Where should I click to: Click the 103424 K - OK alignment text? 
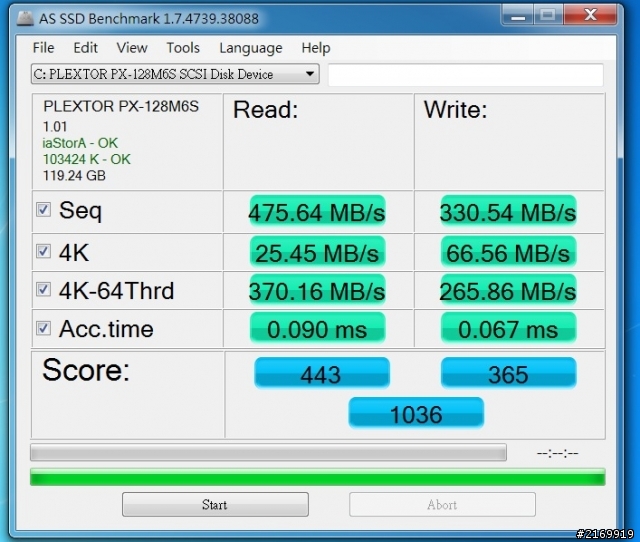click(87, 159)
